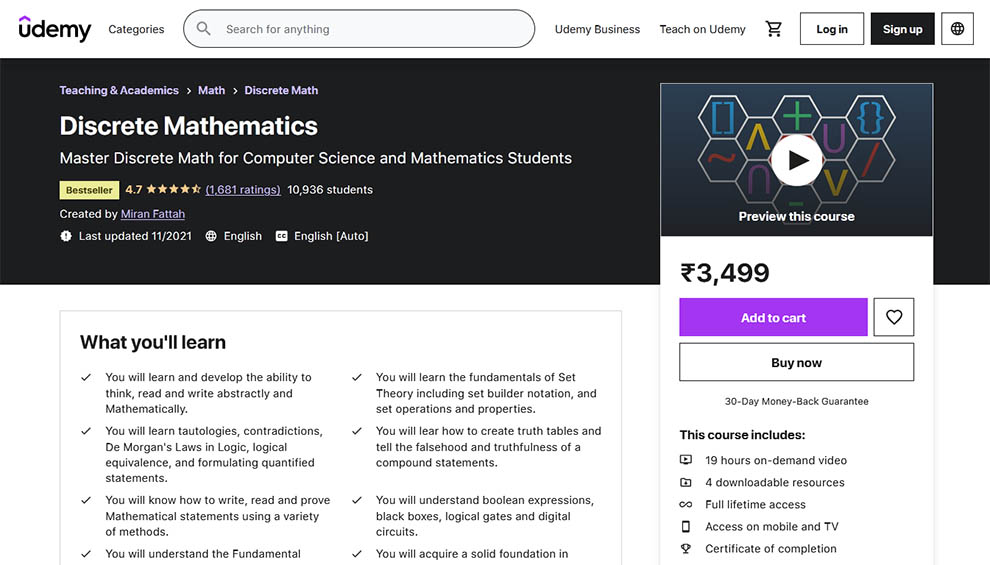Click the Sign up button
990x565 pixels.
click(902, 29)
